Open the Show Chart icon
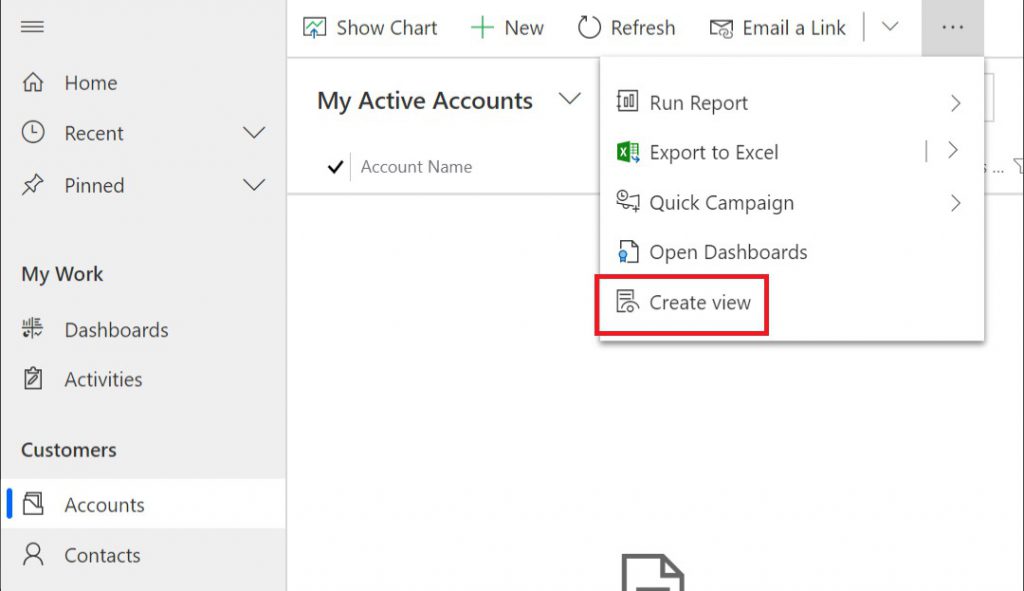This screenshot has width=1024, height=591. (x=314, y=27)
